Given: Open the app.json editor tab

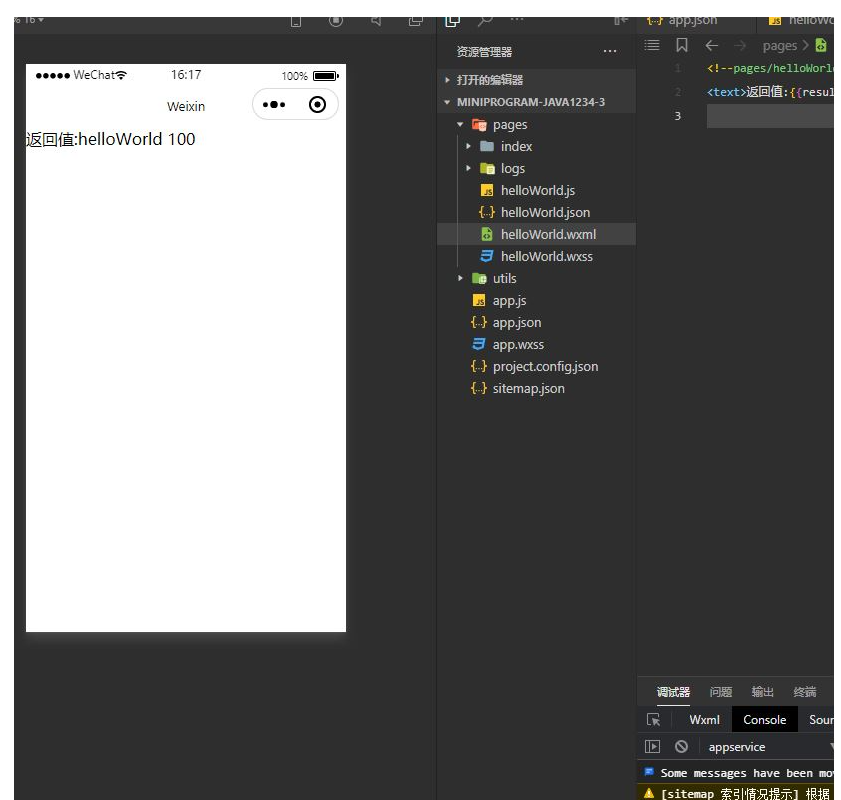Looking at the screenshot, I should pos(692,20).
